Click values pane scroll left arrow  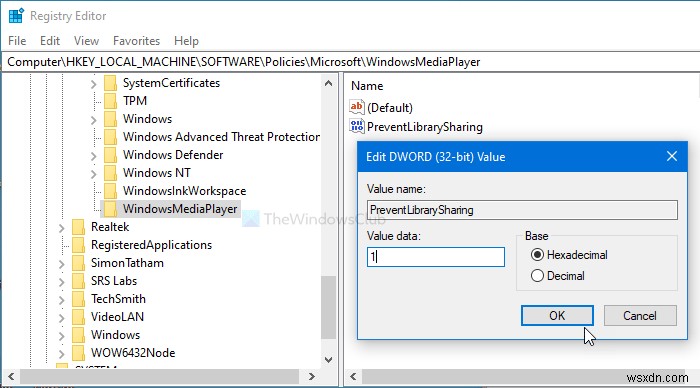353,377
